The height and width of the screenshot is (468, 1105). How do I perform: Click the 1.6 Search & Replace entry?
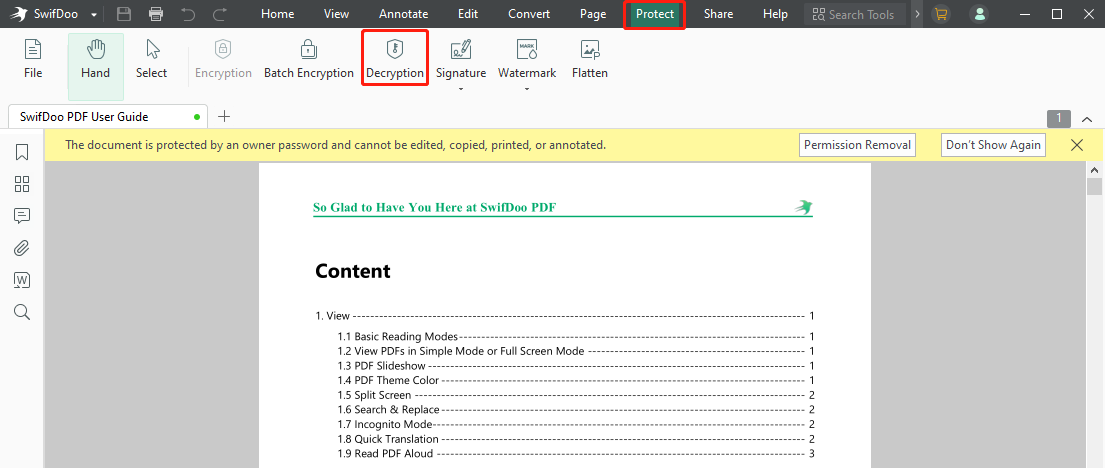[576, 410]
